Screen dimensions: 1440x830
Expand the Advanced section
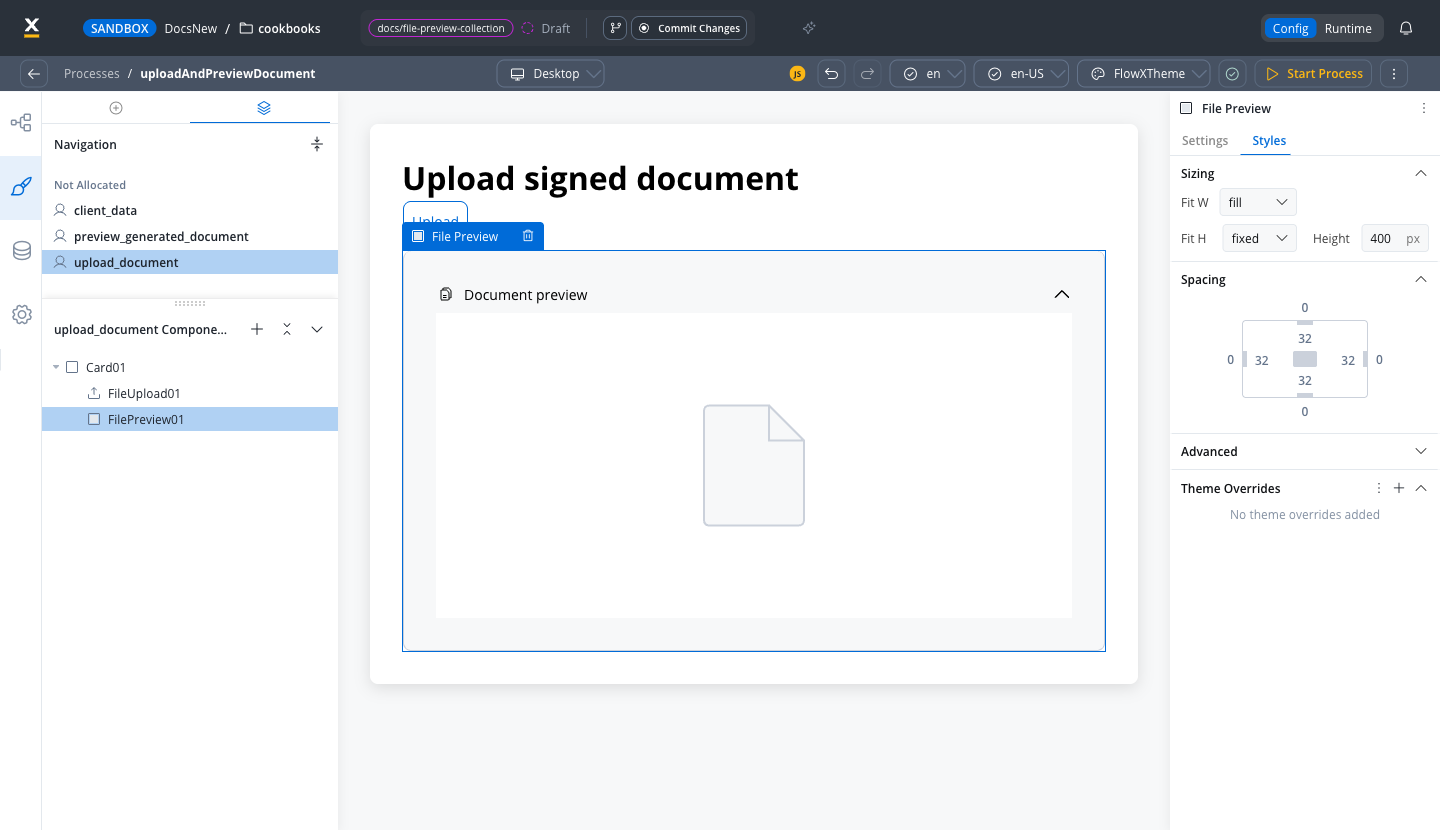tap(1421, 451)
